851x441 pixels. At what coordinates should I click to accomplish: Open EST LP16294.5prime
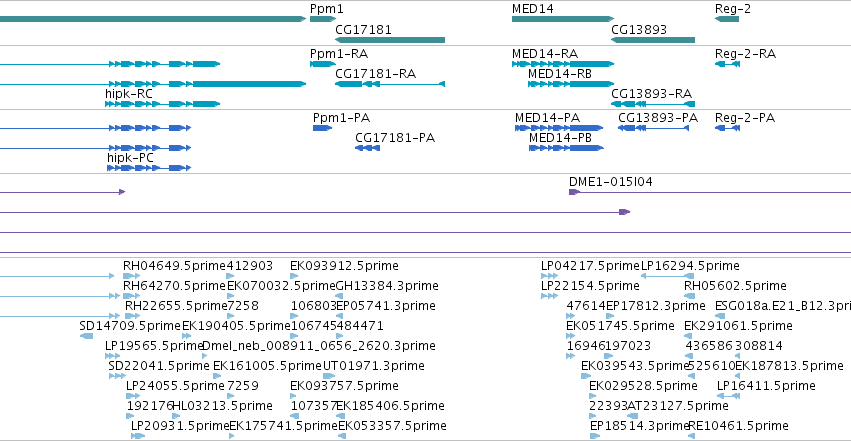tap(690, 266)
